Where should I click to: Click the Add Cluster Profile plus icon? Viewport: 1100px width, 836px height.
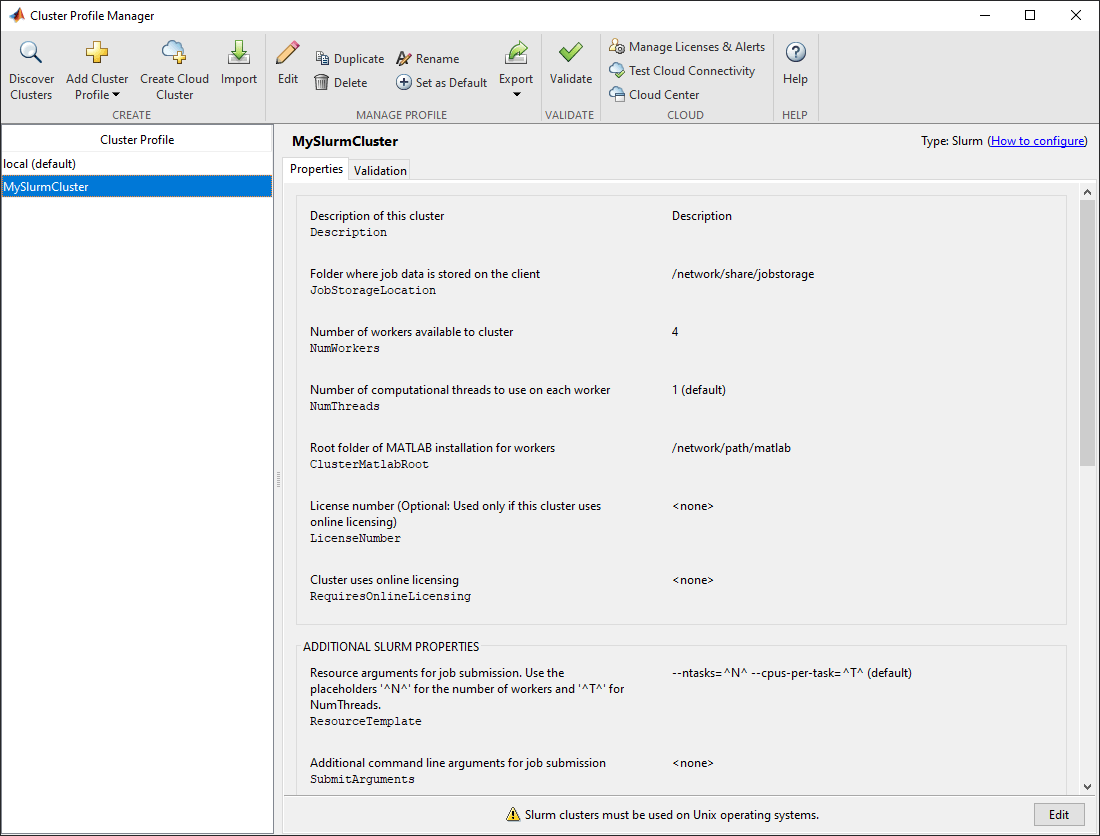click(97, 52)
